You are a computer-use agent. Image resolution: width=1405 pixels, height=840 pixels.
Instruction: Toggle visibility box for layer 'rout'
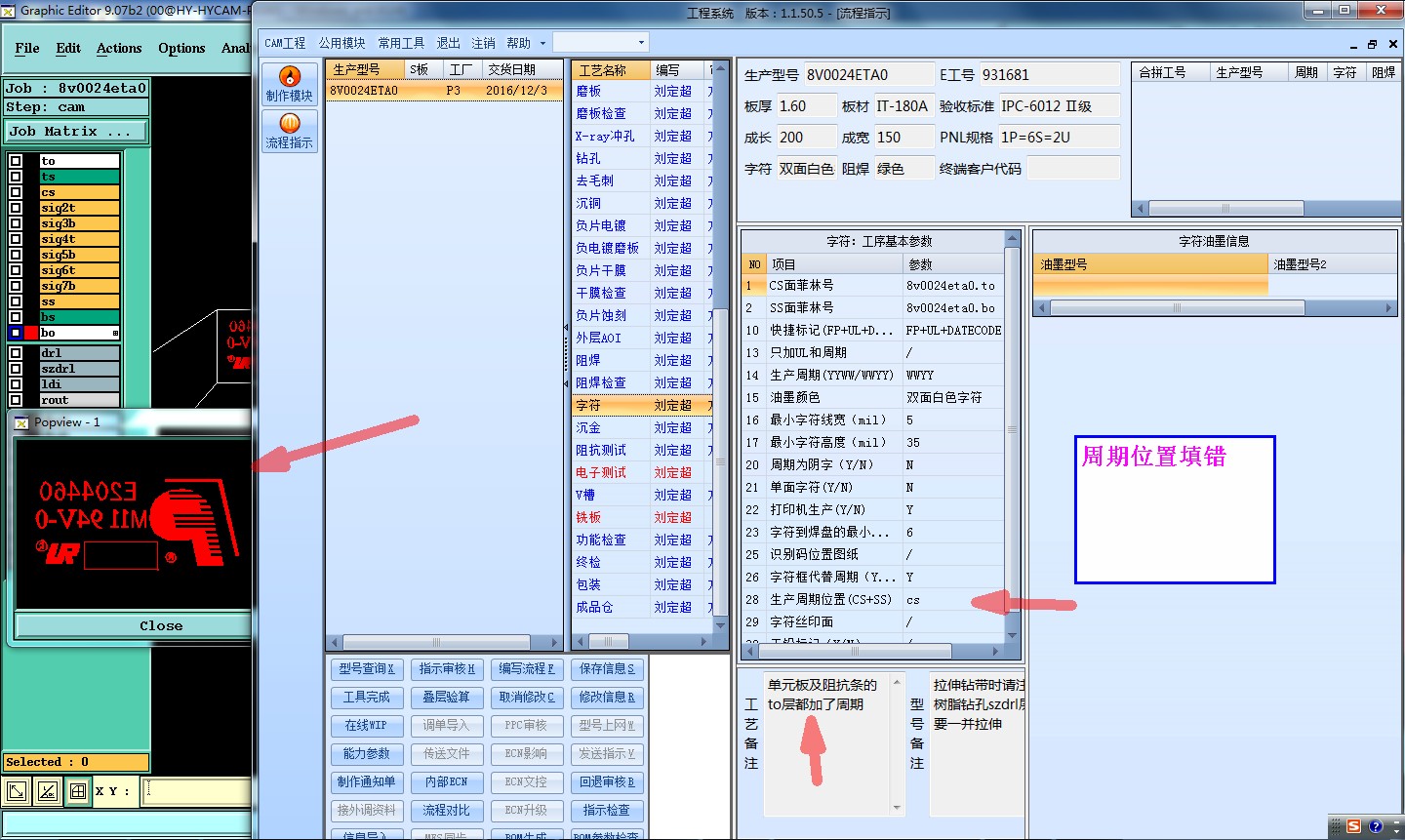16,400
